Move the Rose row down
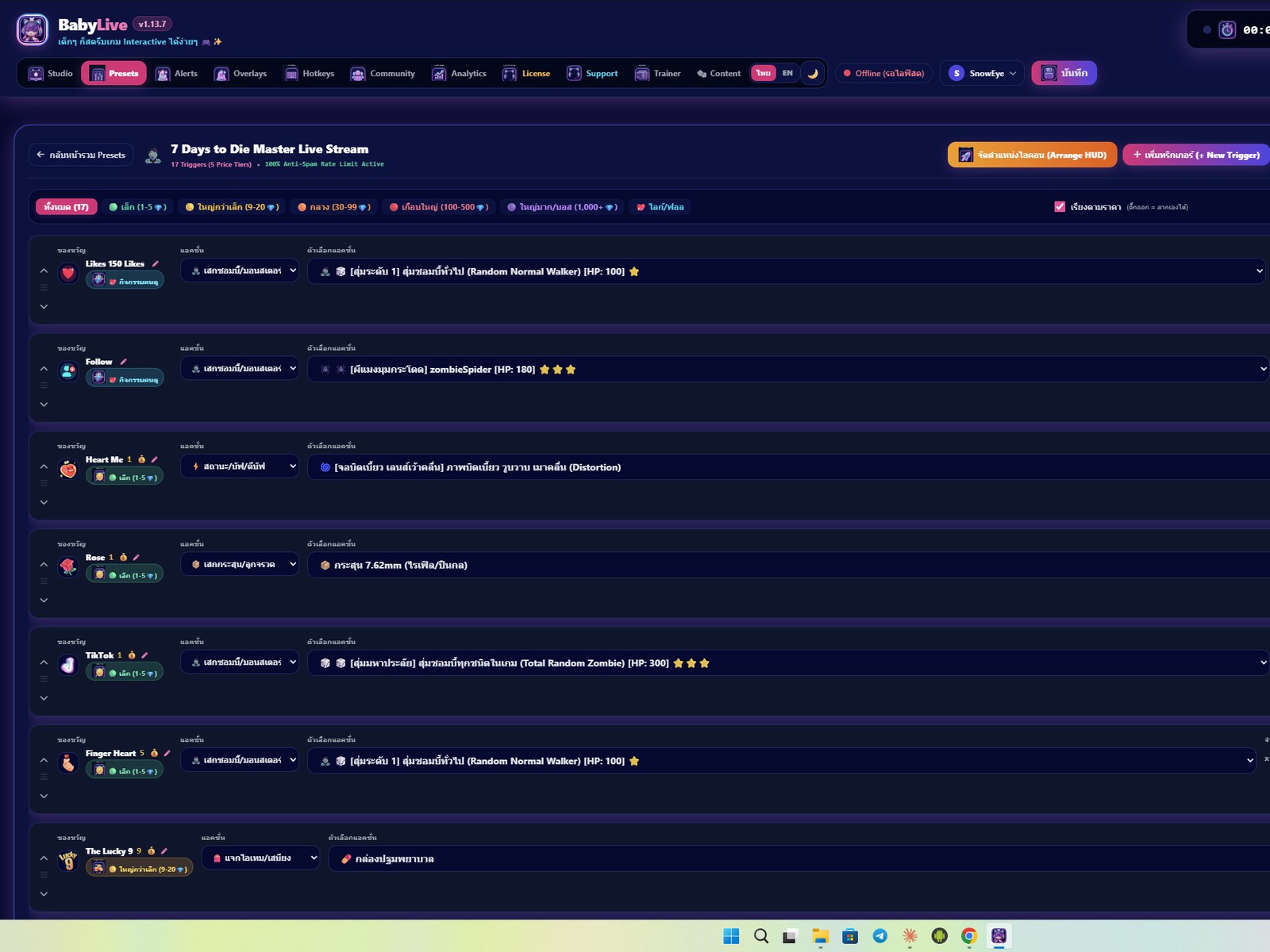The image size is (1270, 952). (x=44, y=601)
